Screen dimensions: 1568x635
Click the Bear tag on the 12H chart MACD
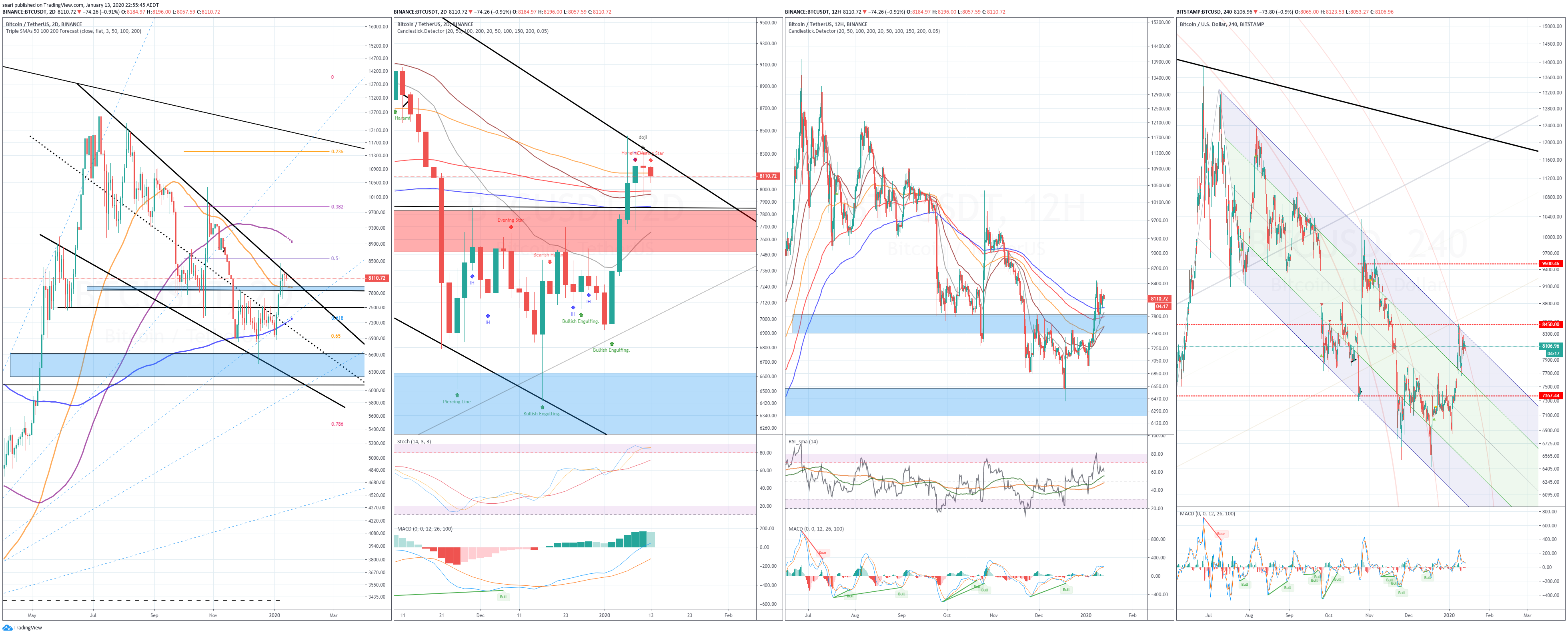click(x=822, y=553)
